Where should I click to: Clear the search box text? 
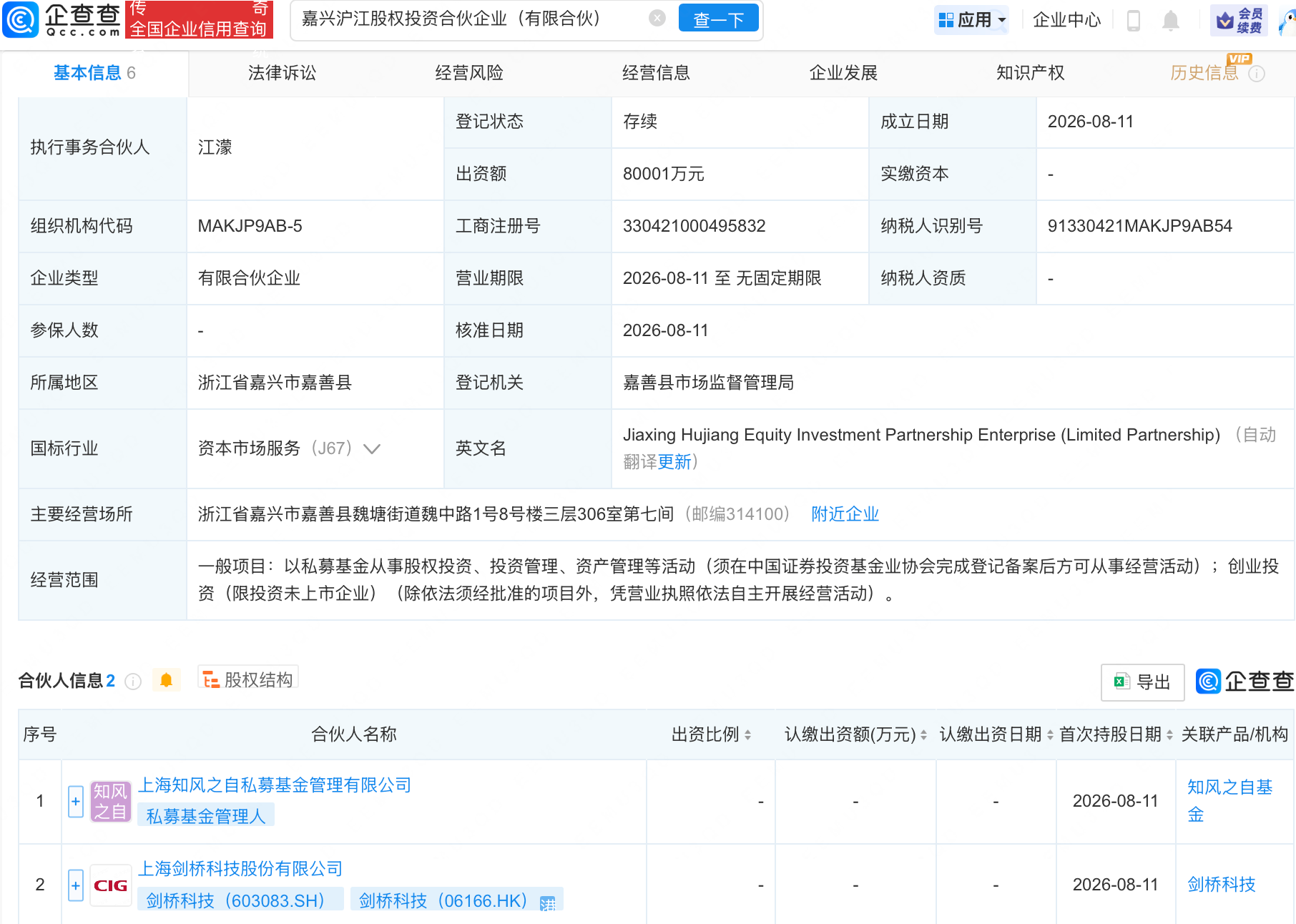[x=657, y=19]
